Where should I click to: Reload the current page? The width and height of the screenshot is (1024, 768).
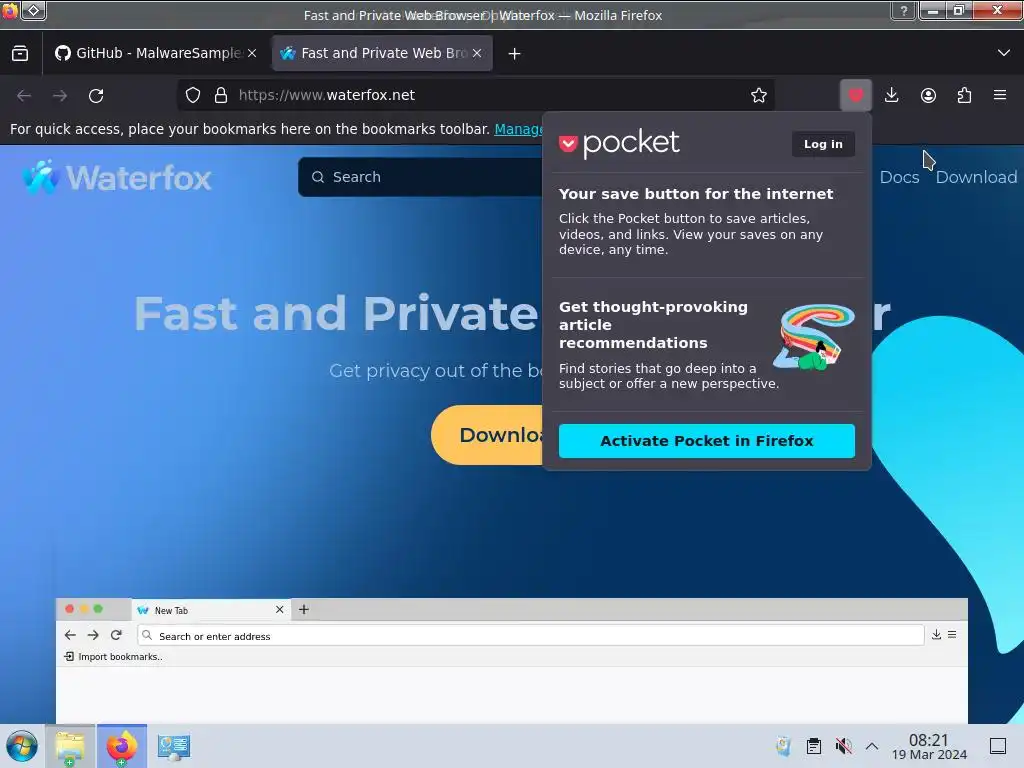[x=96, y=95]
